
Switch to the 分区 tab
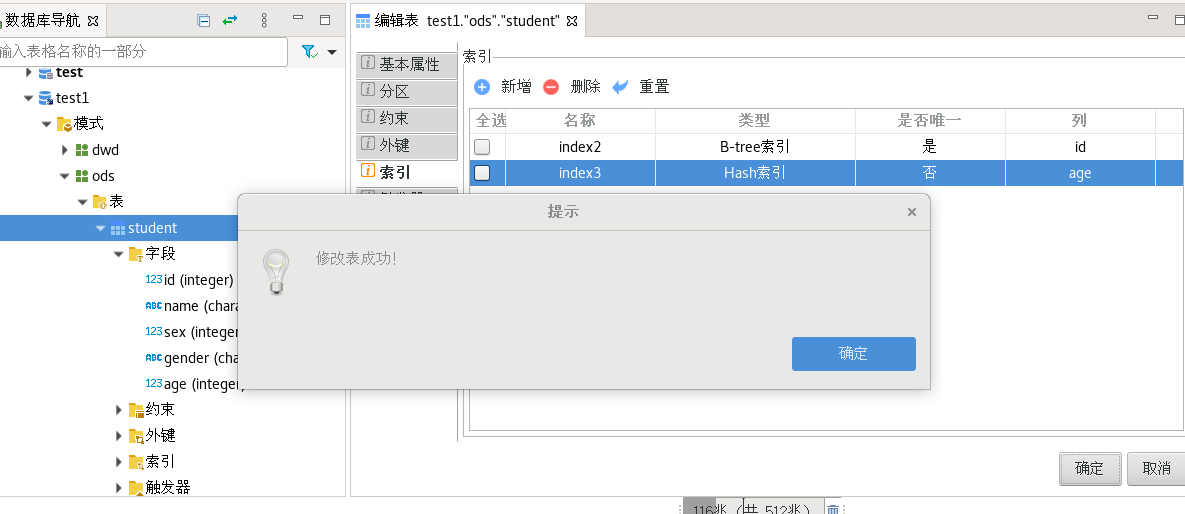pyautogui.click(x=408, y=92)
